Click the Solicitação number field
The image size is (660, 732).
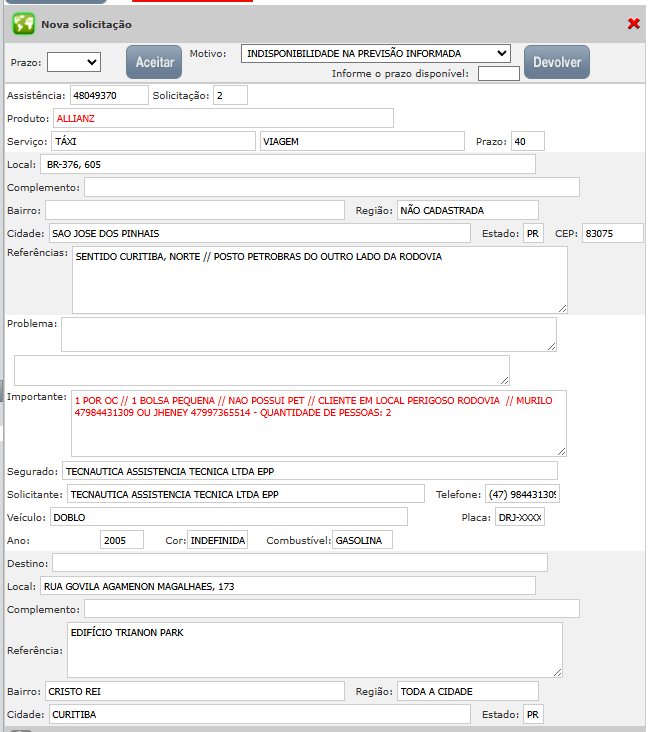pyautogui.click(x=231, y=95)
